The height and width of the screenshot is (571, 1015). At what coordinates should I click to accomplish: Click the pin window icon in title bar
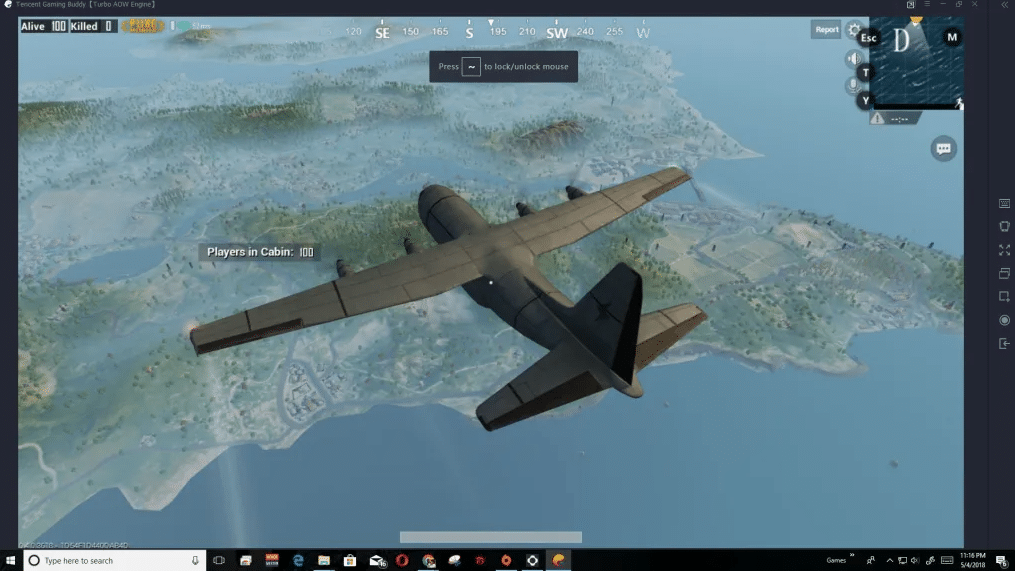(911, 4)
